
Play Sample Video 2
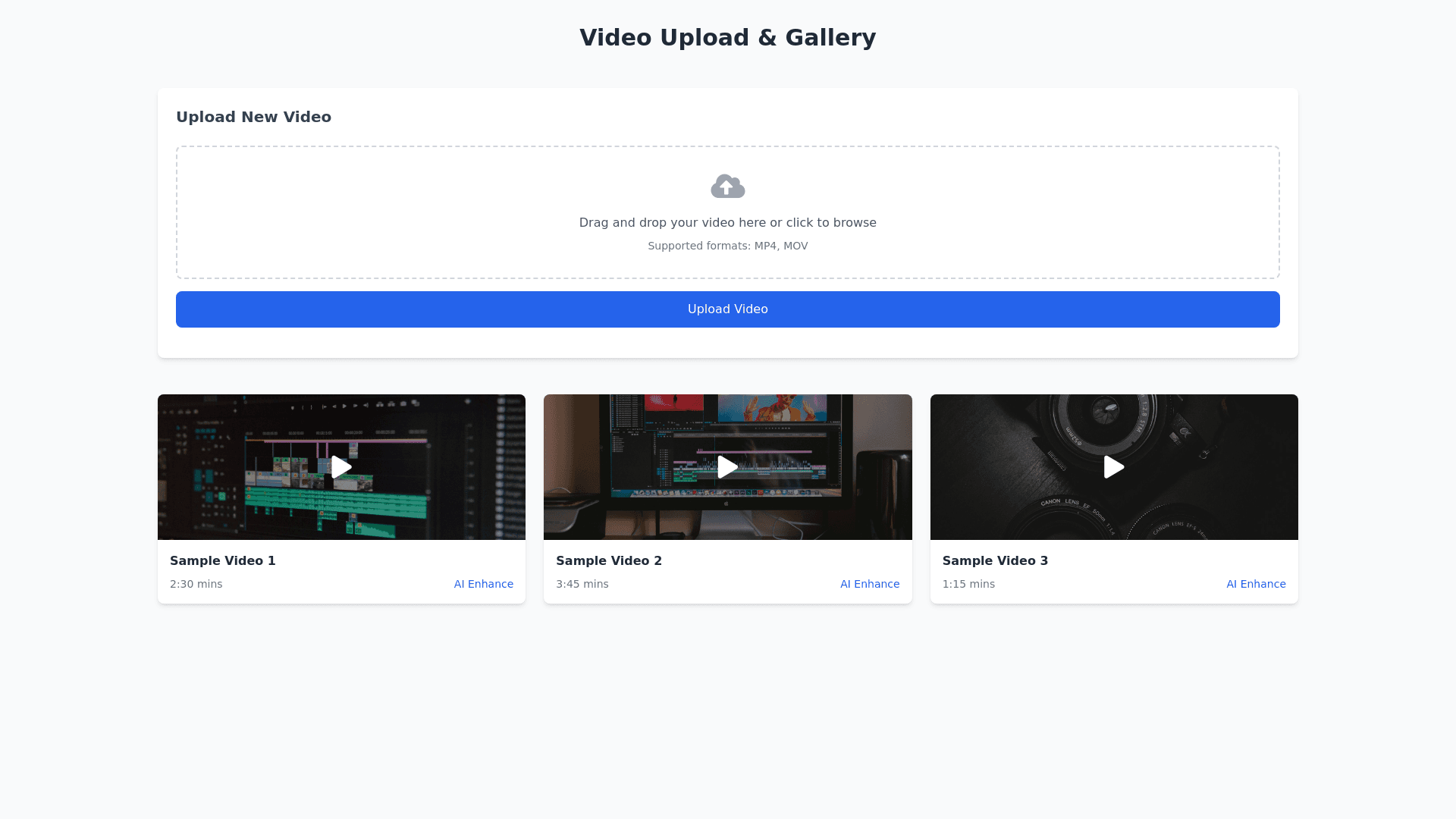(x=727, y=467)
